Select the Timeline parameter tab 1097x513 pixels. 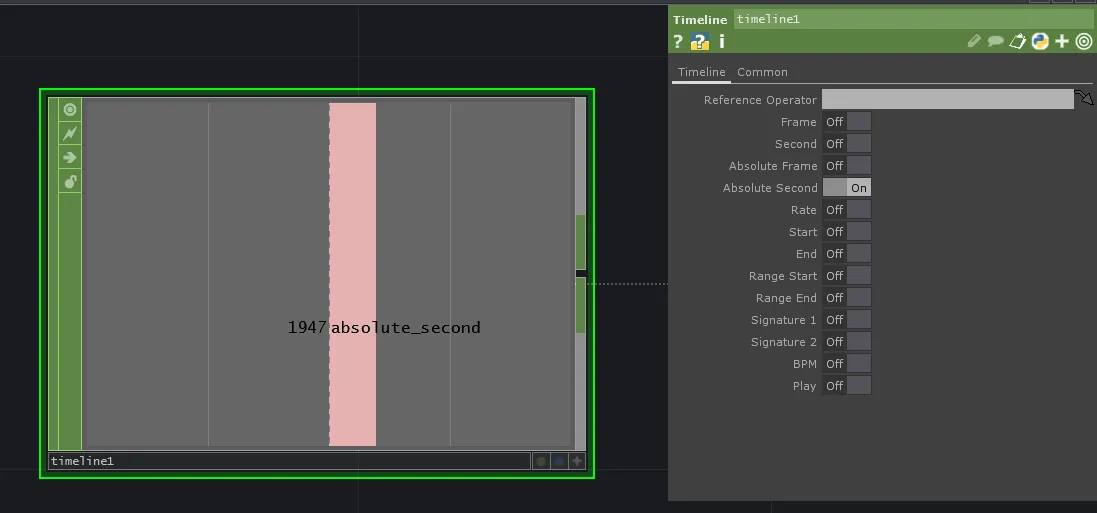pos(701,72)
